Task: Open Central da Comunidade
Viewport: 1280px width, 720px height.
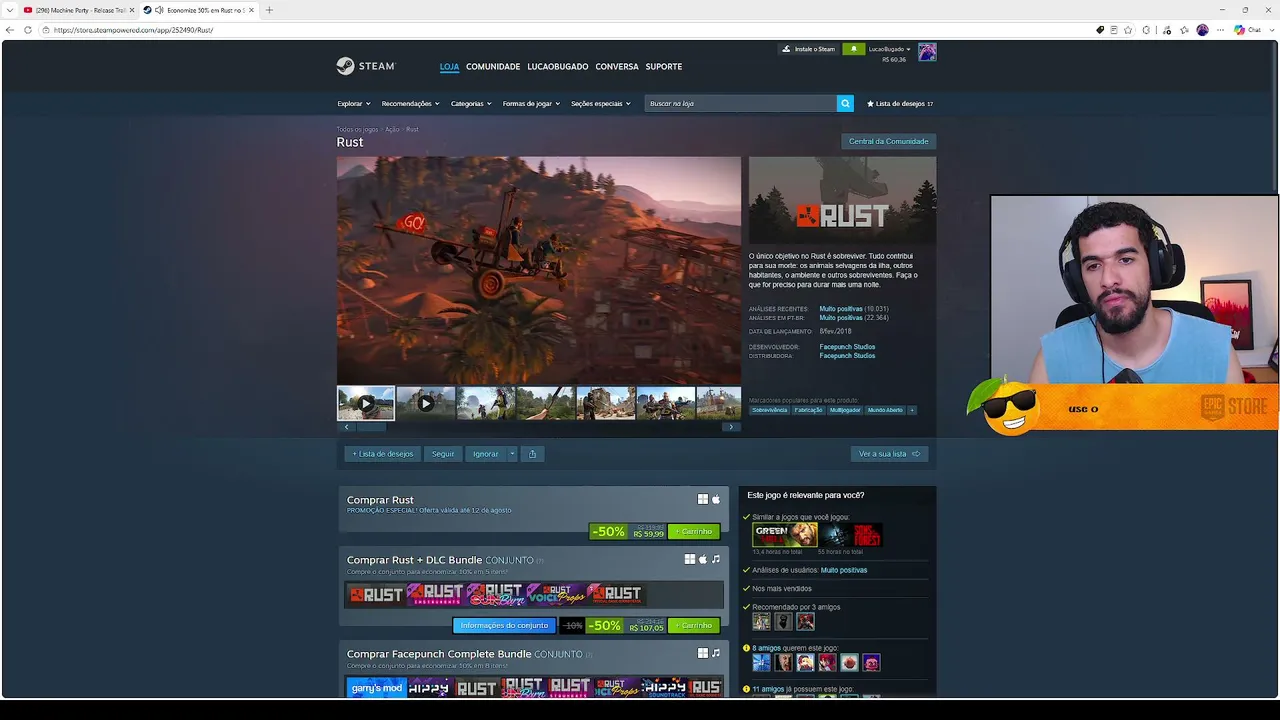Action: (889, 141)
